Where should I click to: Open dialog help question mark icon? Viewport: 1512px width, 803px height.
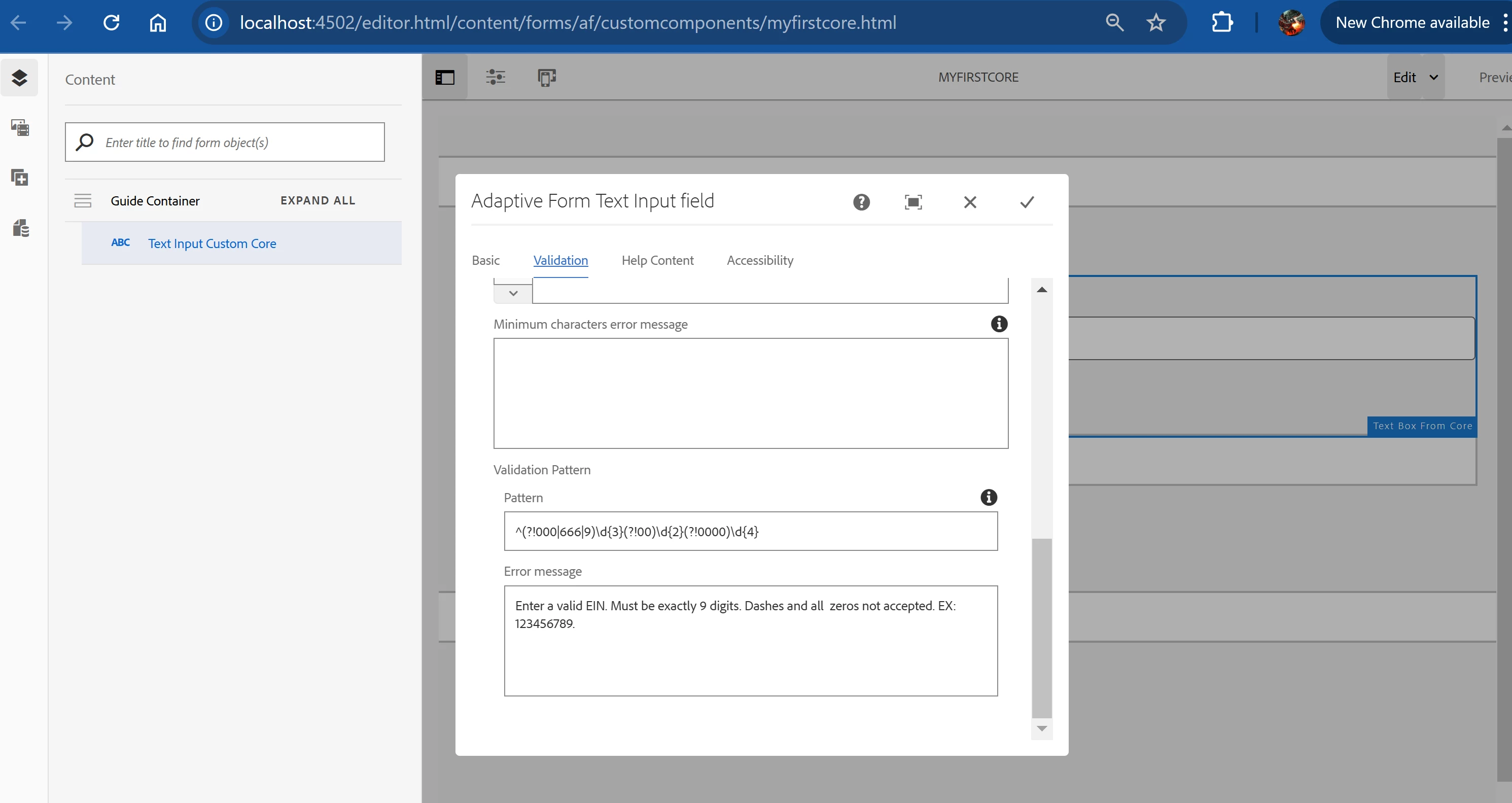click(x=861, y=202)
